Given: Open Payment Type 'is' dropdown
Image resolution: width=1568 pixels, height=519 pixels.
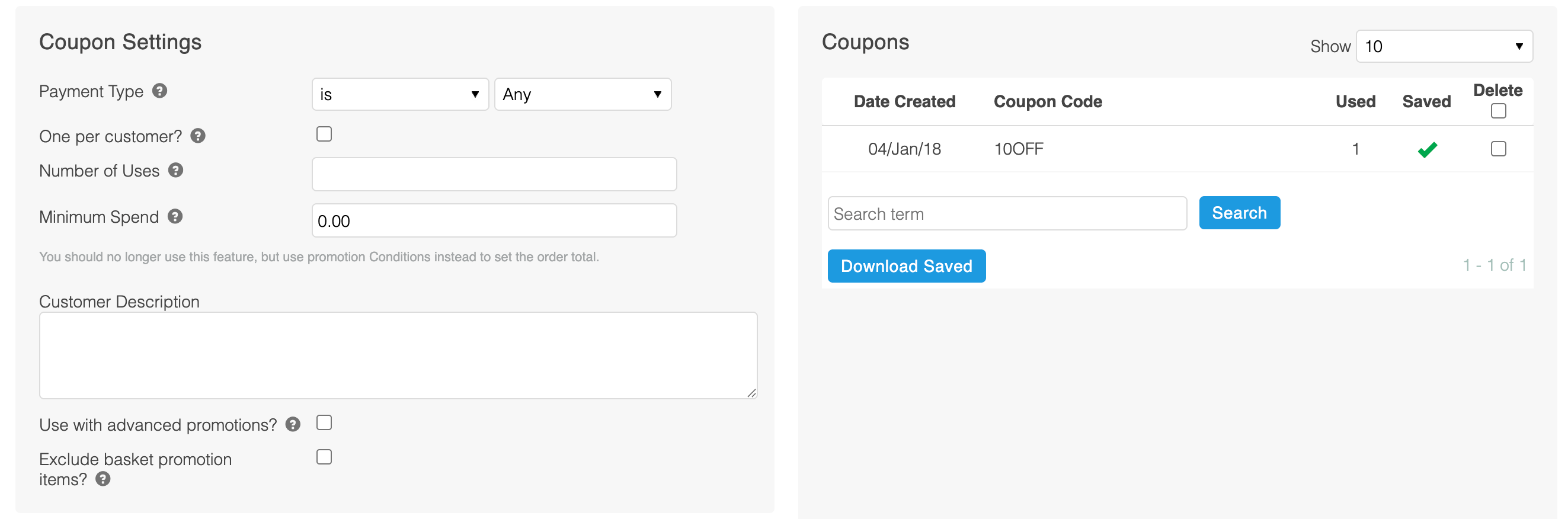Looking at the screenshot, I should (x=400, y=94).
